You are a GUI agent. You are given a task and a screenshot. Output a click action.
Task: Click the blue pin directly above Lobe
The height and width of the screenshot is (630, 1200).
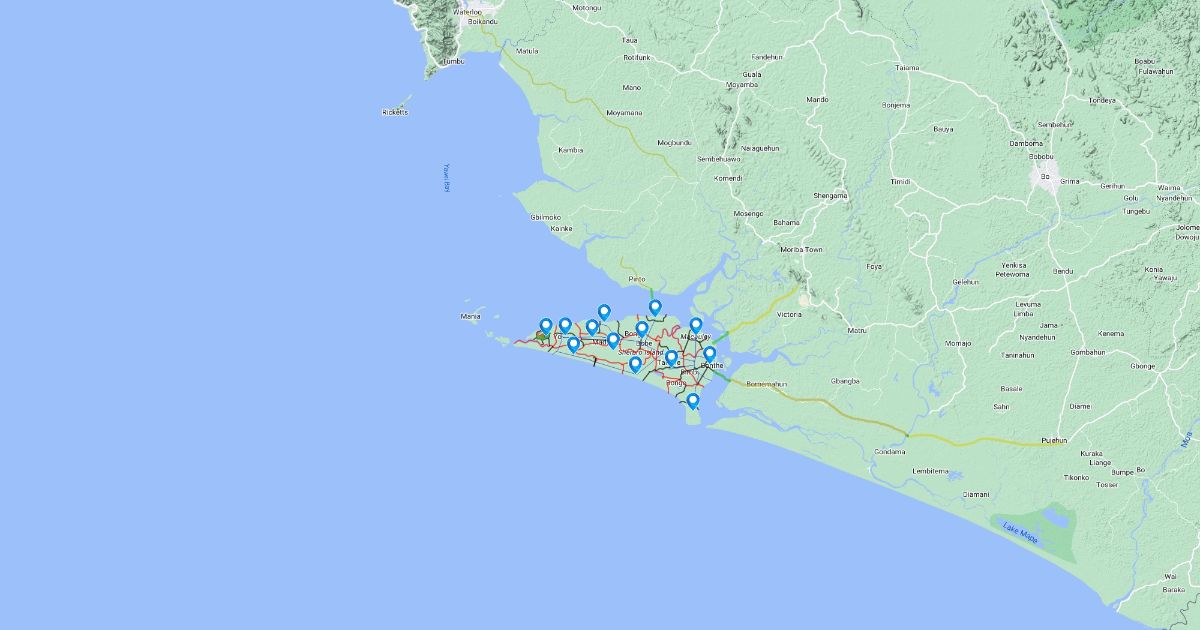[642, 329]
